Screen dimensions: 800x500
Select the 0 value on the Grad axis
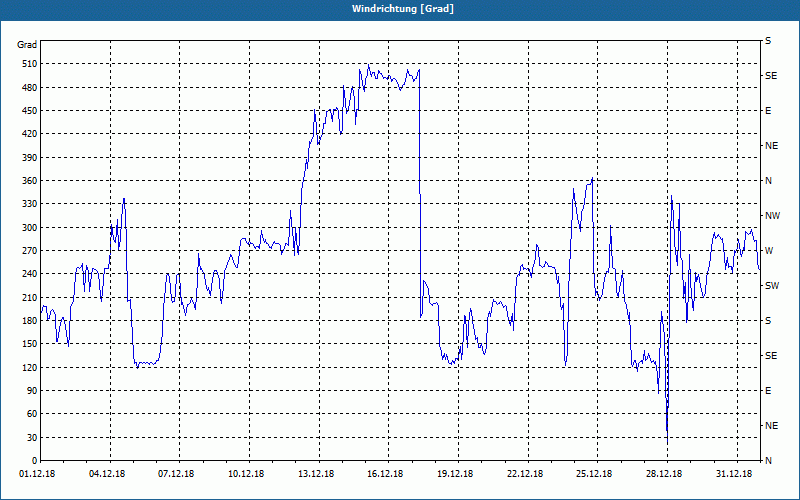point(35,461)
